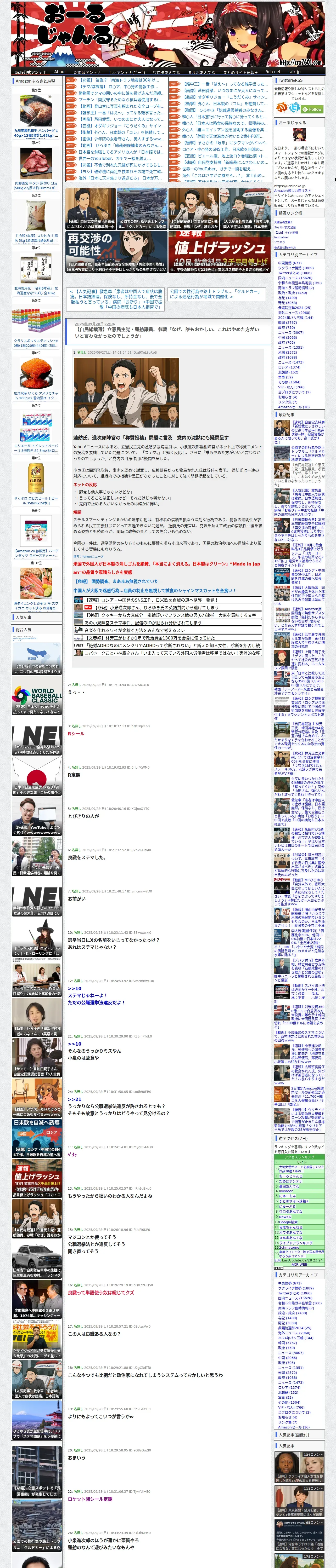Open 5ch公式アンテナ in the navigation bar

click(31, 72)
